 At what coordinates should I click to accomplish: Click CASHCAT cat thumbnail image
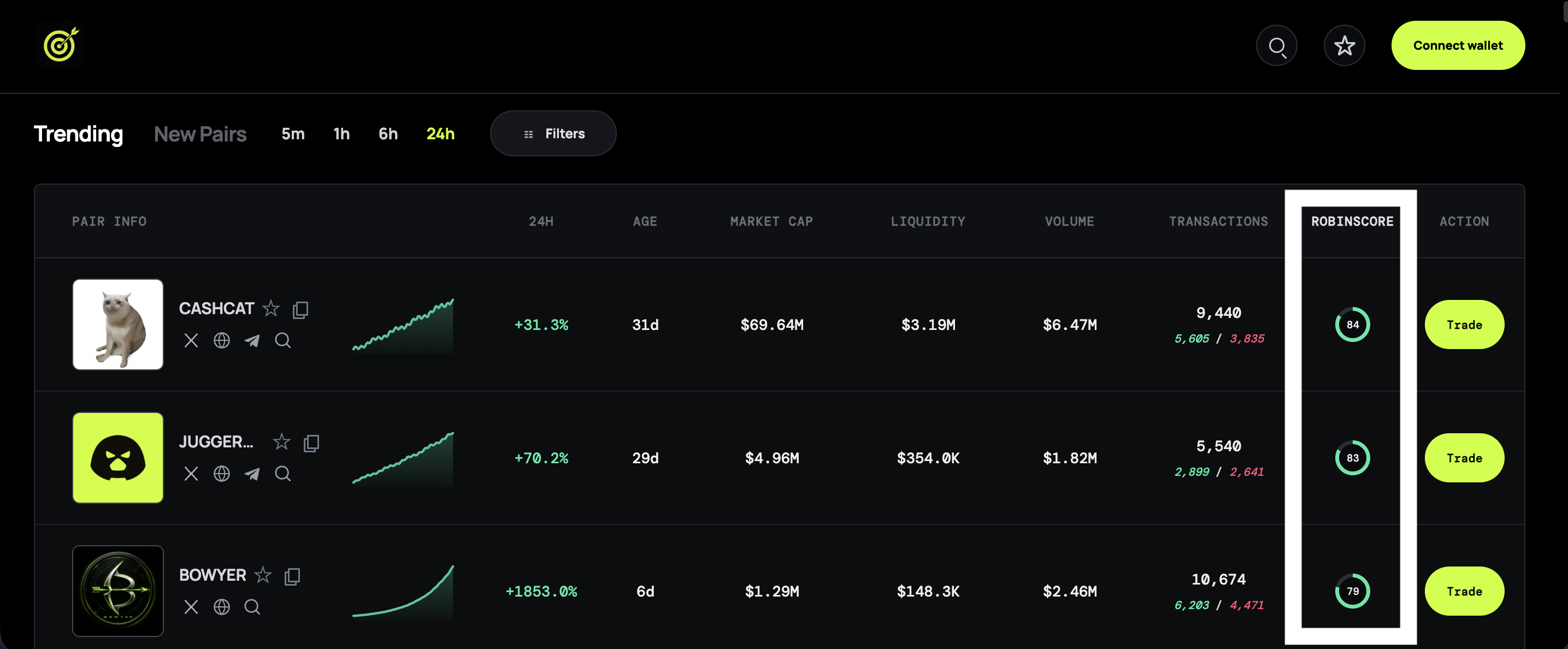(118, 324)
